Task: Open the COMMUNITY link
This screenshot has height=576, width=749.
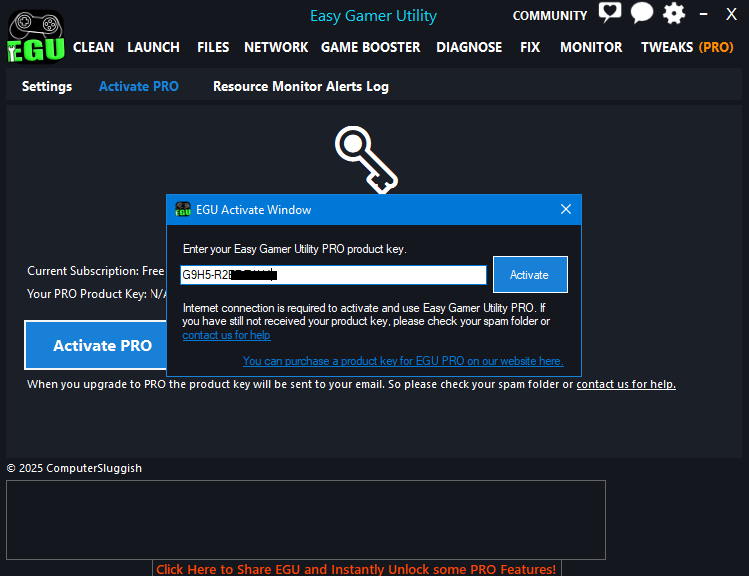Action: (x=550, y=16)
